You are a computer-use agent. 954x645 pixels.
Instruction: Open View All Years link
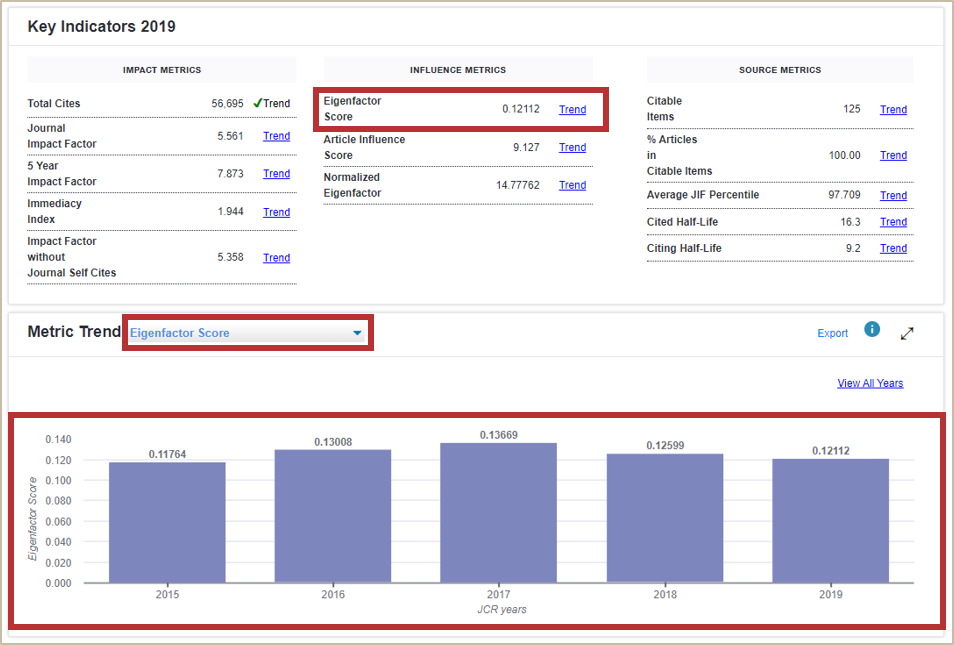point(870,383)
